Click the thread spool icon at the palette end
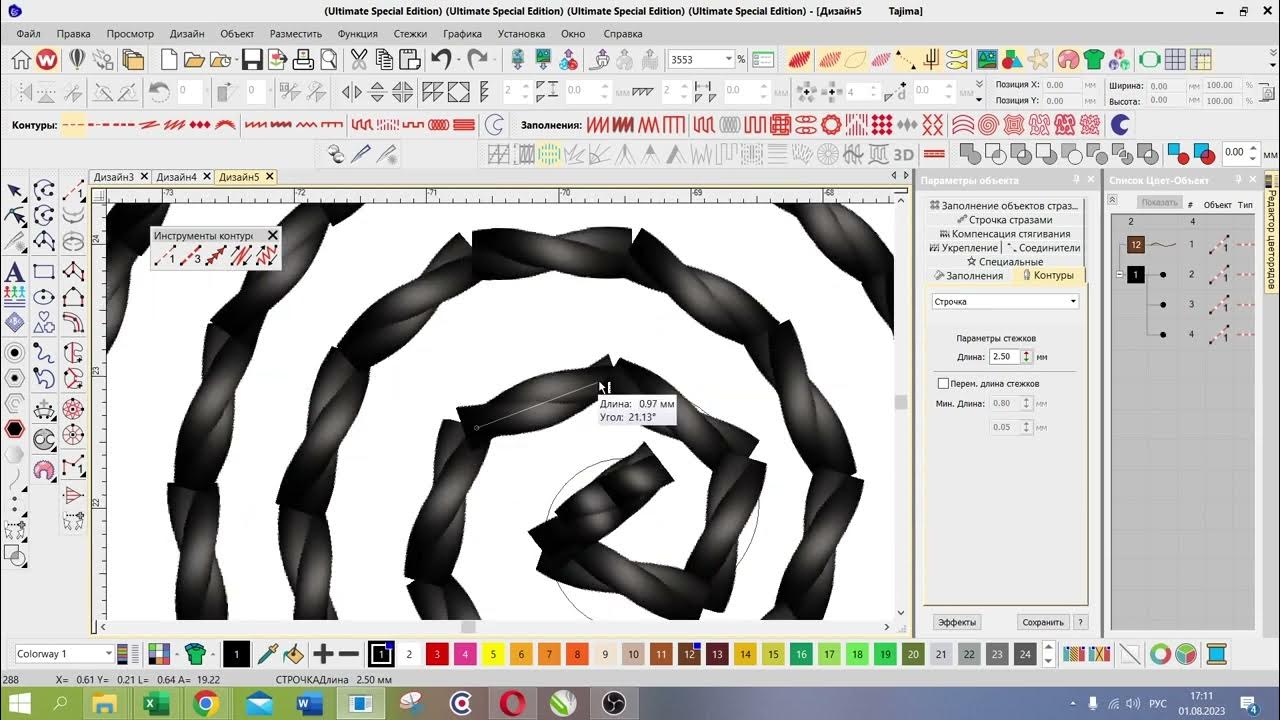The height and width of the screenshot is (720, 1280). [x=1216, y=655]
